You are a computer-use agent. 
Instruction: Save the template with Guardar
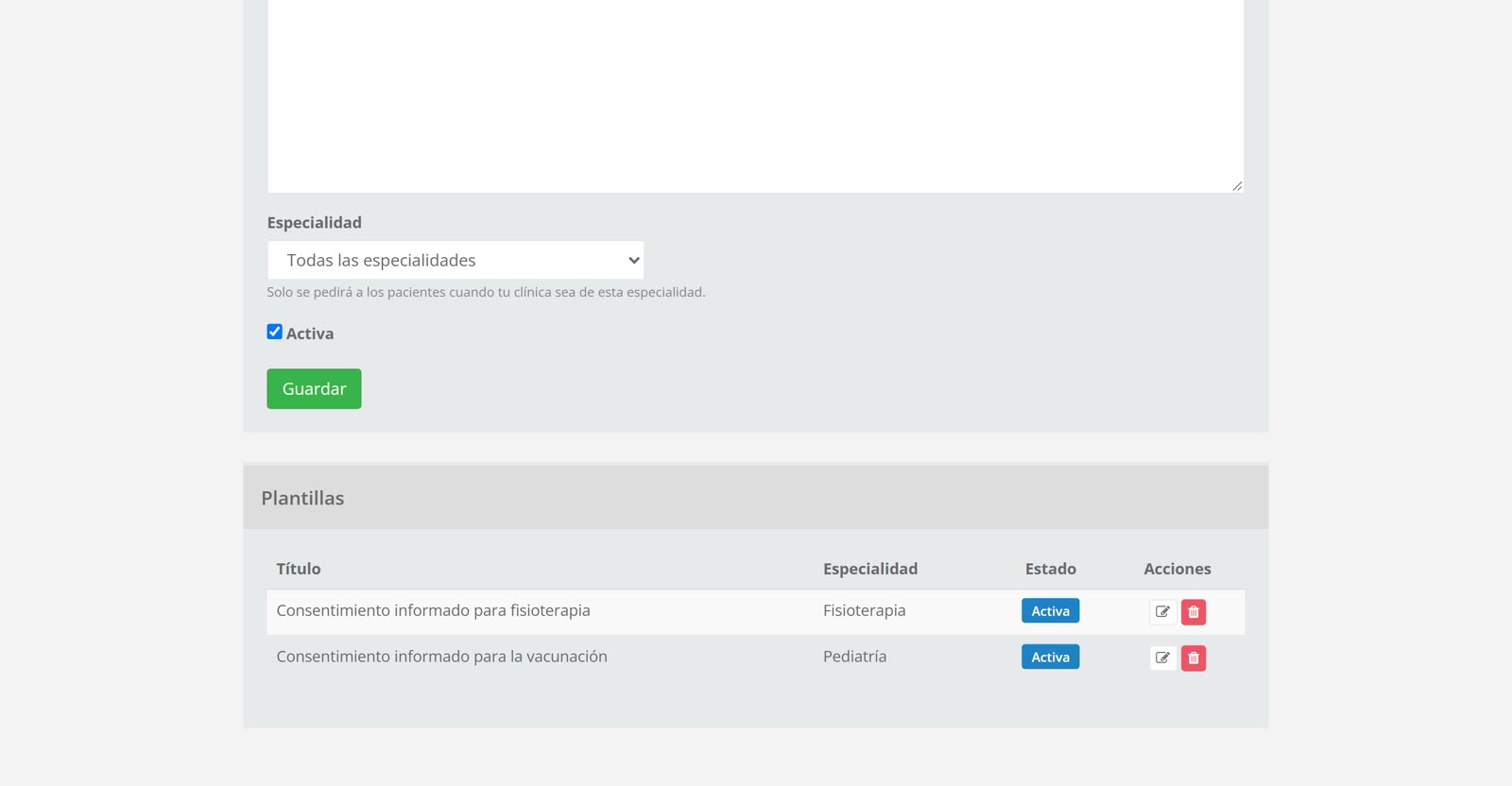tap(314, 388)
